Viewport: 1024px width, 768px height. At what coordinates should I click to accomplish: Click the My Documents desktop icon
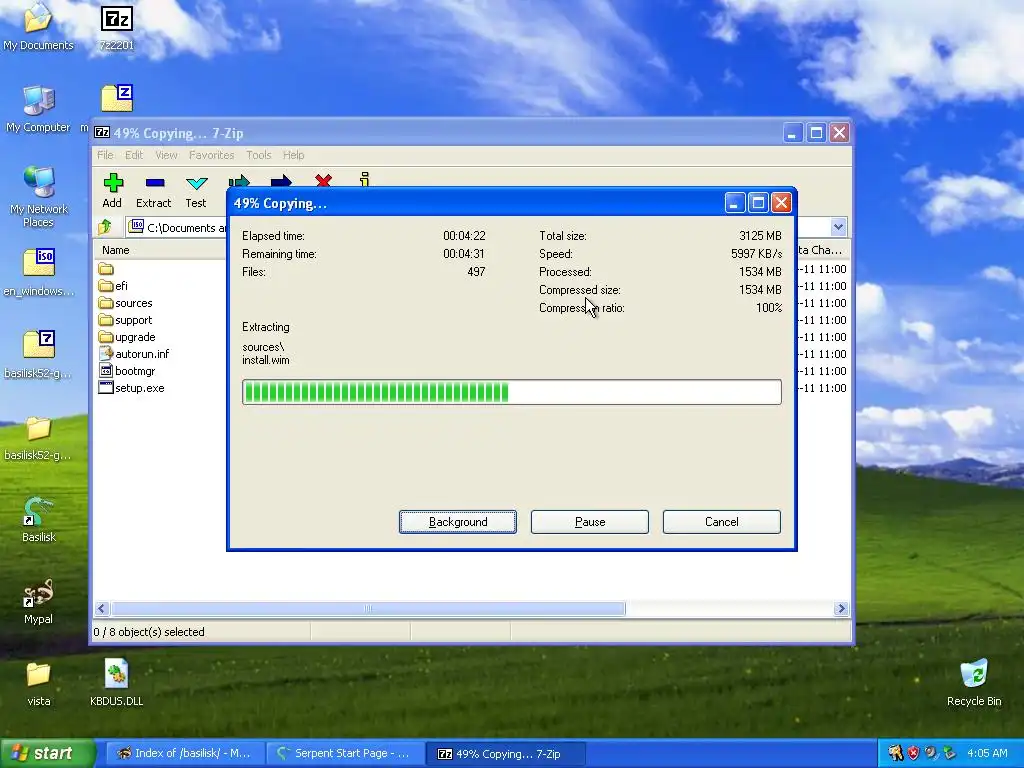[38, 27]
